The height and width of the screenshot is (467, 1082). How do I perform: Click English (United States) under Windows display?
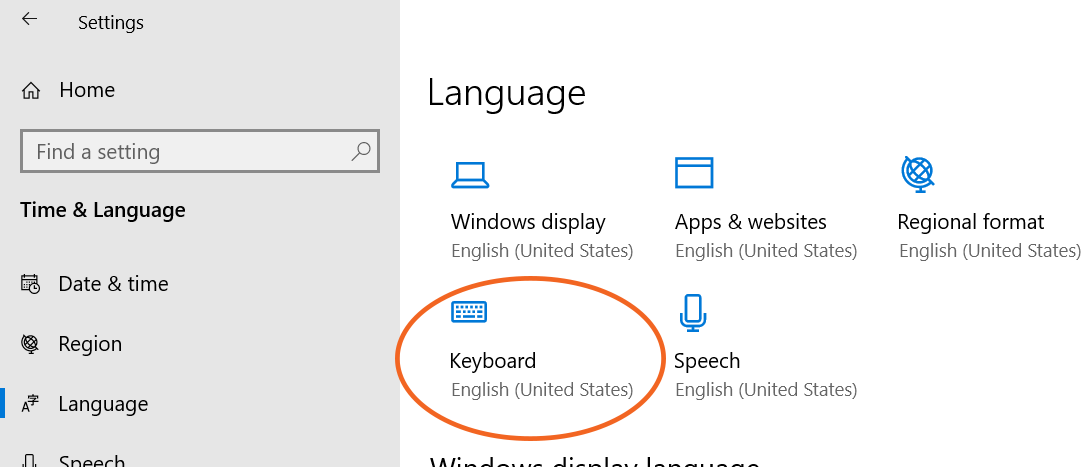(542, 250)
